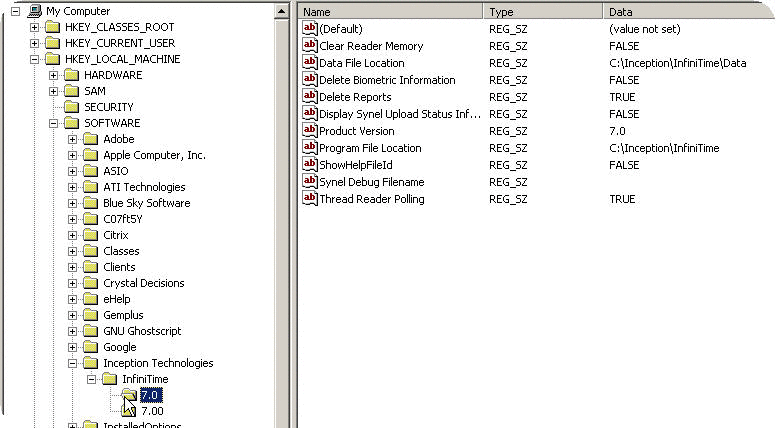This screenshot has height=428, width=776.
Task: Click the string icon beside Product Version
Action: pyautogui.click(x=309, y=131)
